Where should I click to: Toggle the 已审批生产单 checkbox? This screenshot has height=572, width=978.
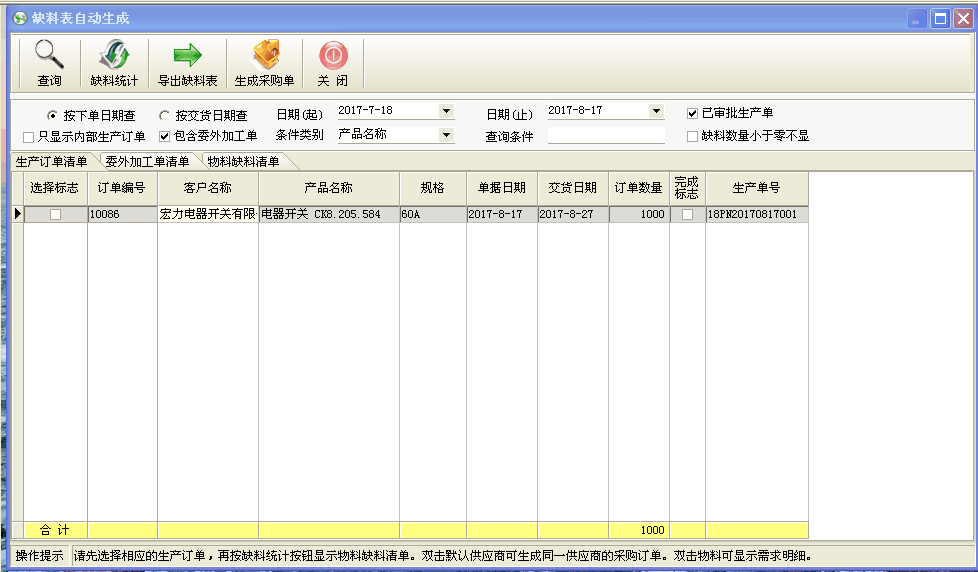pos(692,113)
